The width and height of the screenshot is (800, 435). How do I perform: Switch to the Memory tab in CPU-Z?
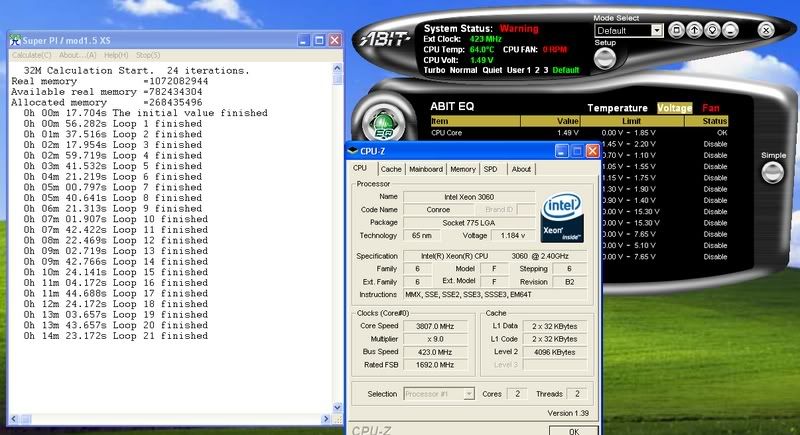(x=463, y=169)
